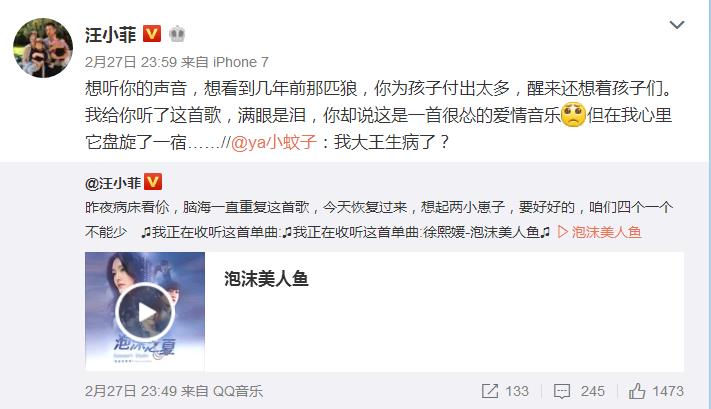
Task: Open @汪小菲 in the reposted post
Action: (x=113, y=183)
